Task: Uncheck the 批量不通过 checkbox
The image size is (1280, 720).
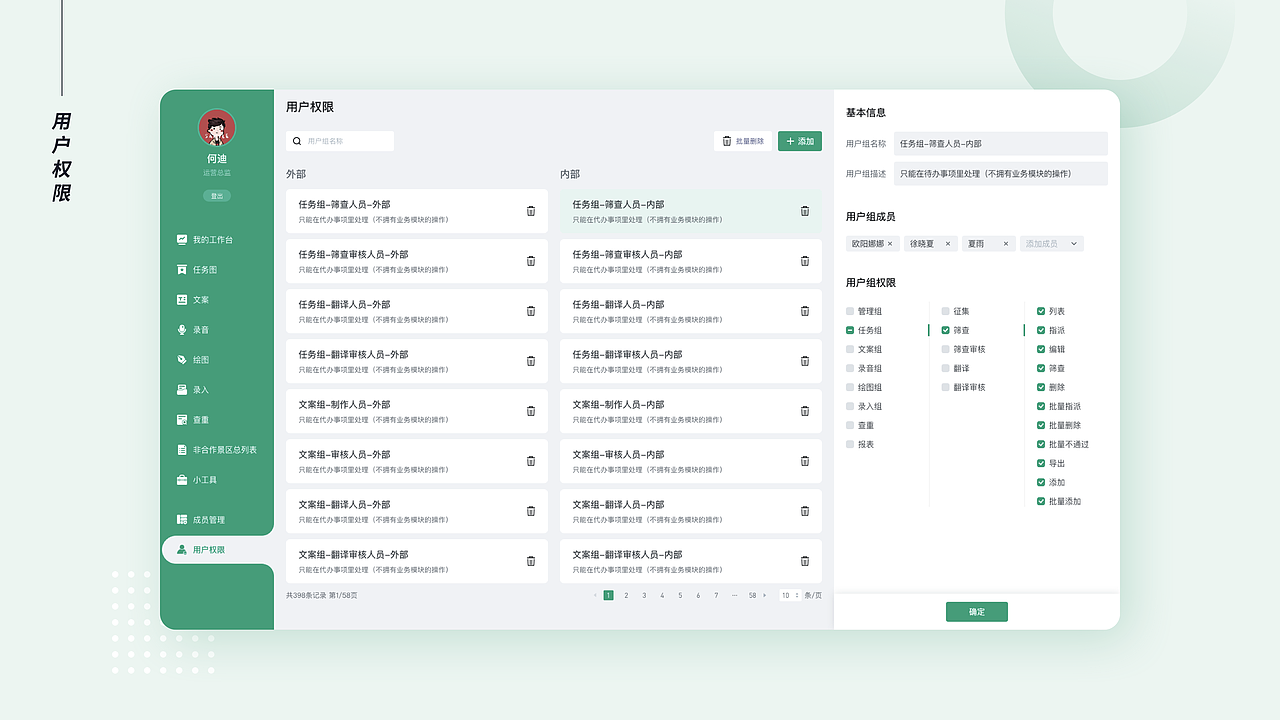Action: click(x=1041, y=444)
